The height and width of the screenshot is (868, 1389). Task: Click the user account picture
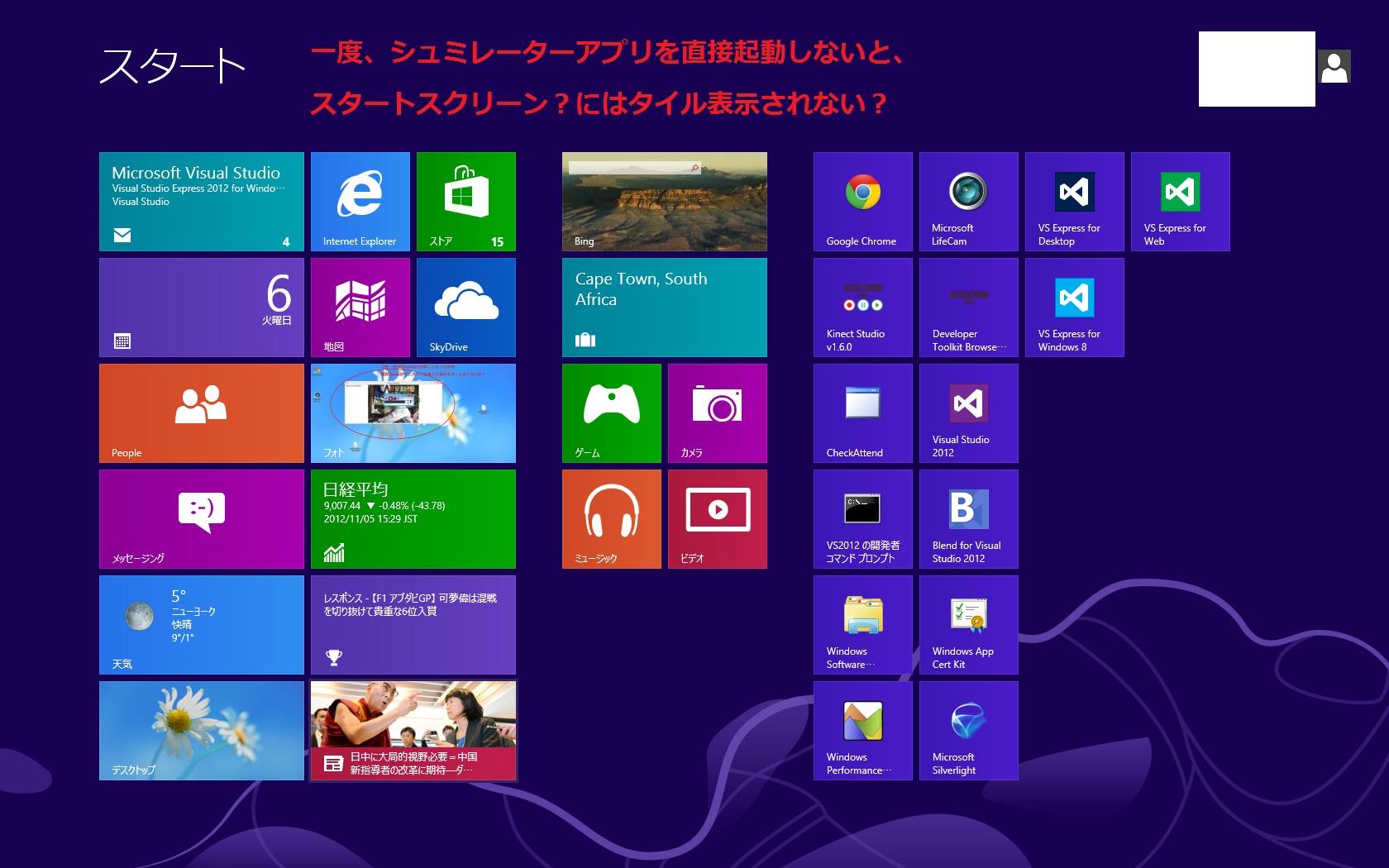tap(1334, 67)
